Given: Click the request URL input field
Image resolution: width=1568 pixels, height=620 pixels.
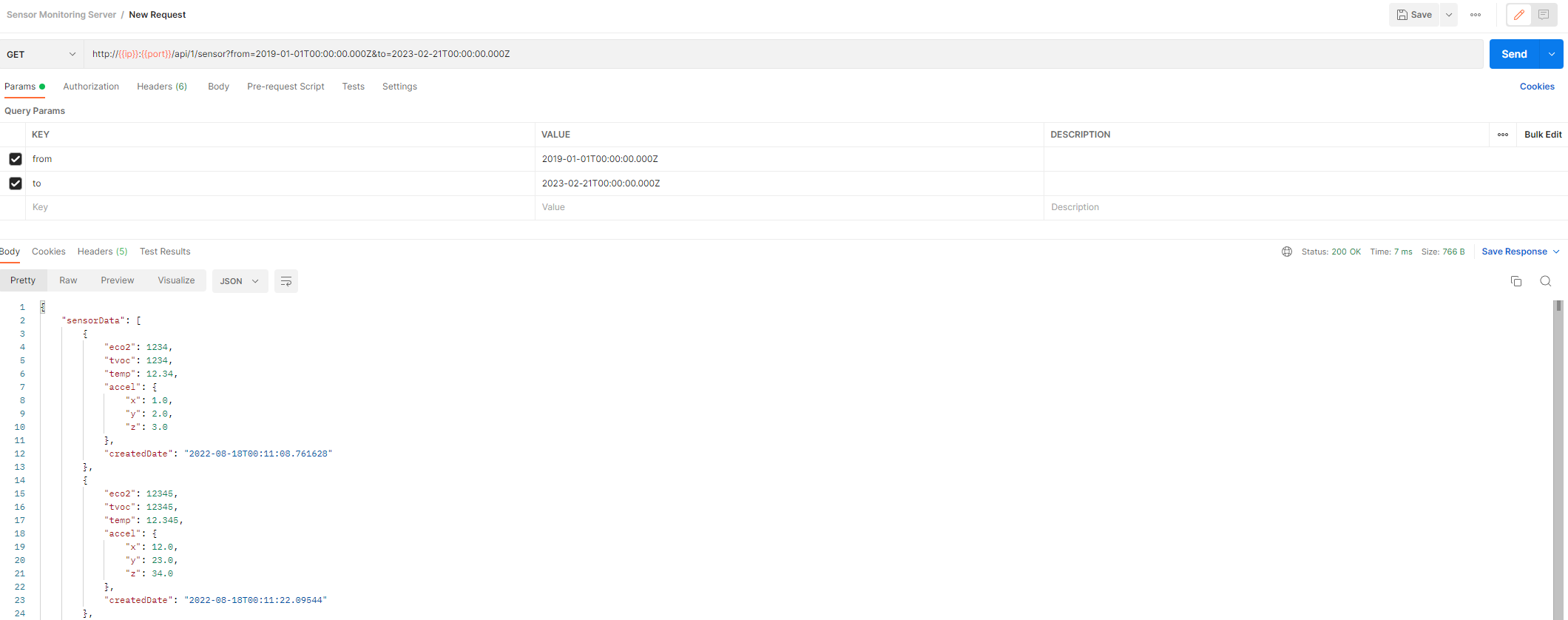Looking at the screenshot, I should click(x=783, y=54).
